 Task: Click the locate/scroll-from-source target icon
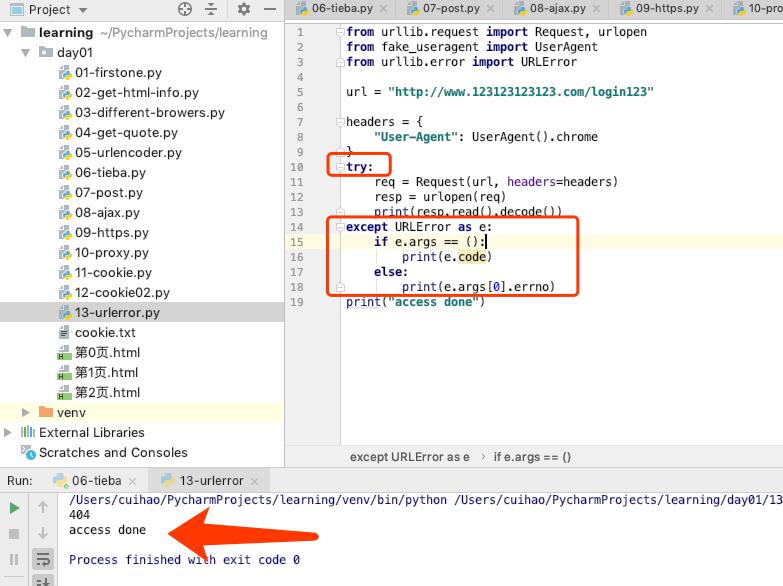[184, 9]
